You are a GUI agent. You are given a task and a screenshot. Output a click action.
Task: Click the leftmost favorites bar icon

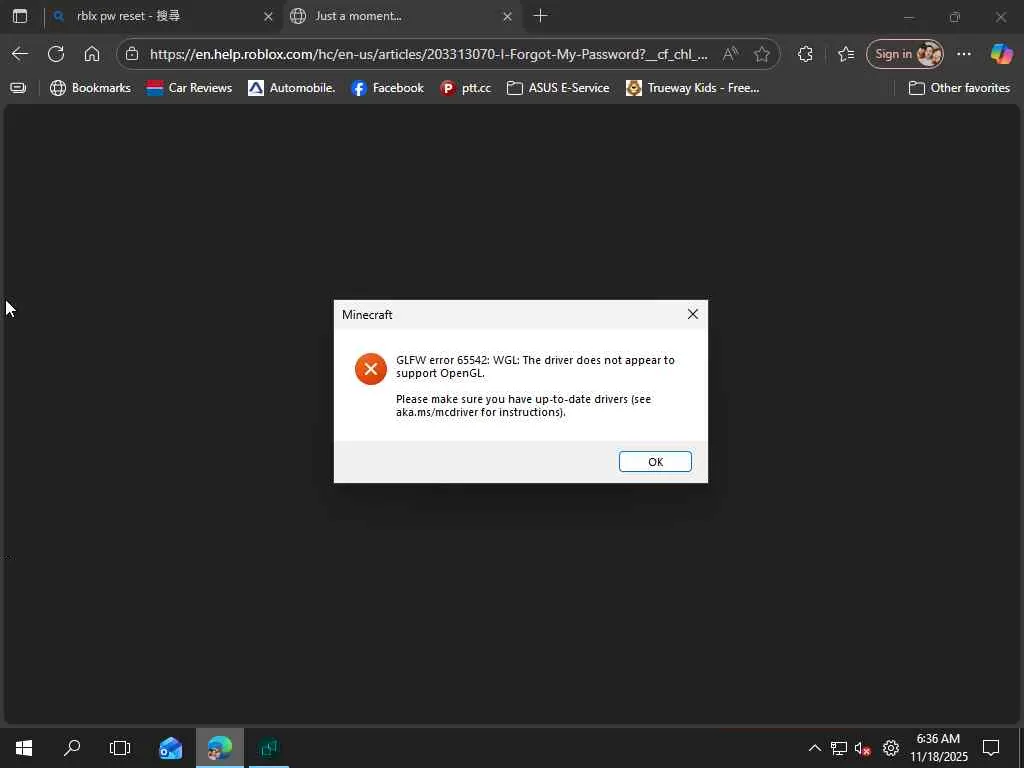point(18,88)
